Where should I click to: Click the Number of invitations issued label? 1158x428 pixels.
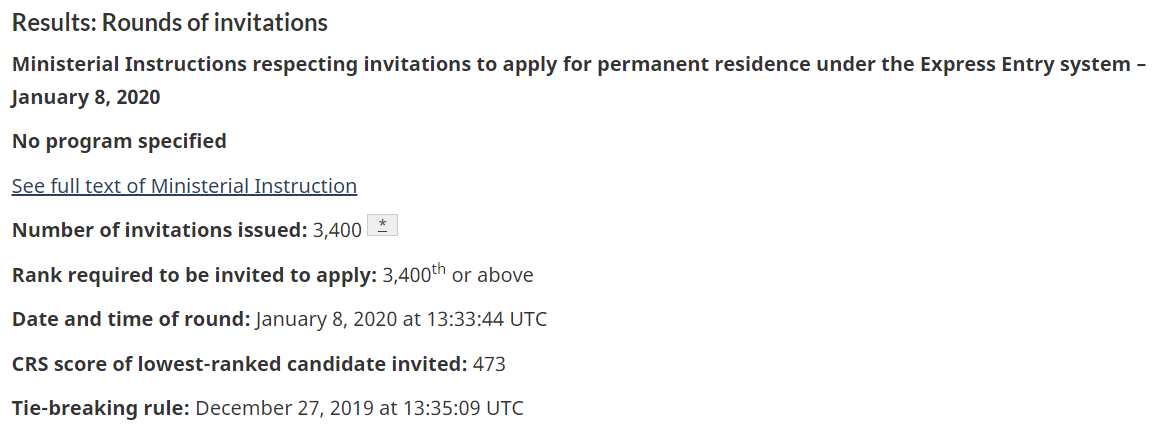(x=159, y=230)
